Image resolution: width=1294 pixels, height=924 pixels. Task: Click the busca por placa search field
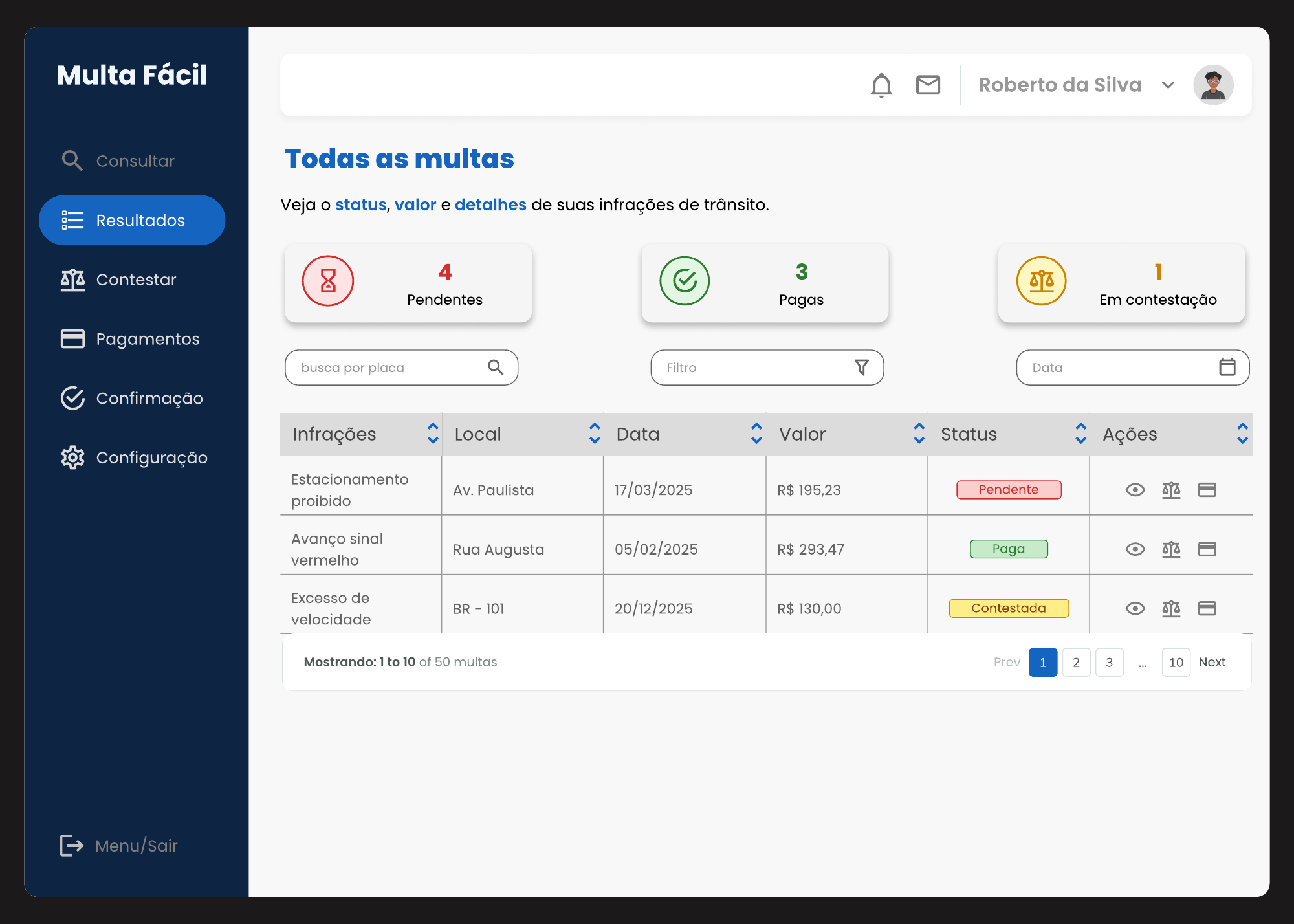(401, 368)
